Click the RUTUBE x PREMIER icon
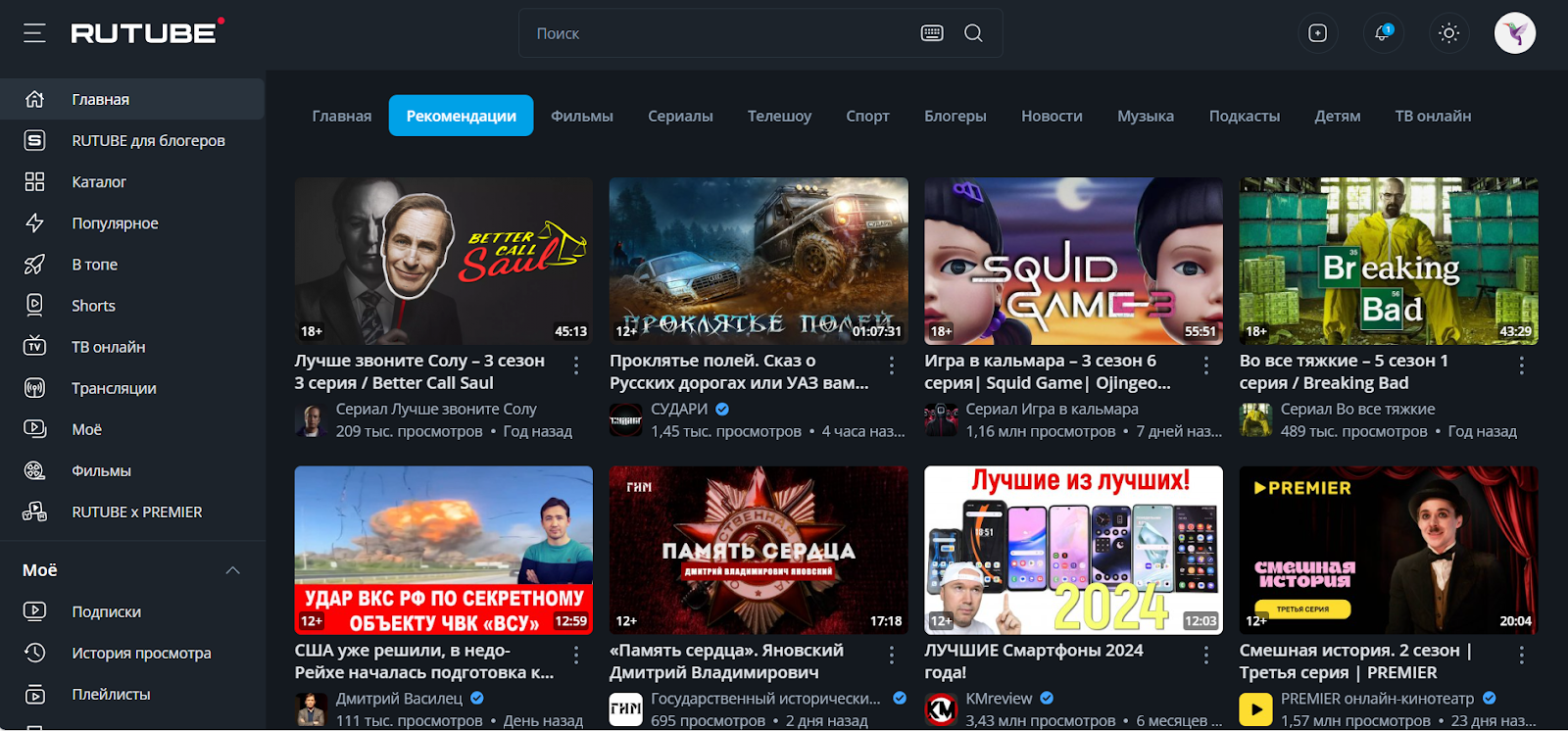Viewport: 1568px width, 731px height. pyautogui.click(x=34, y=512)
